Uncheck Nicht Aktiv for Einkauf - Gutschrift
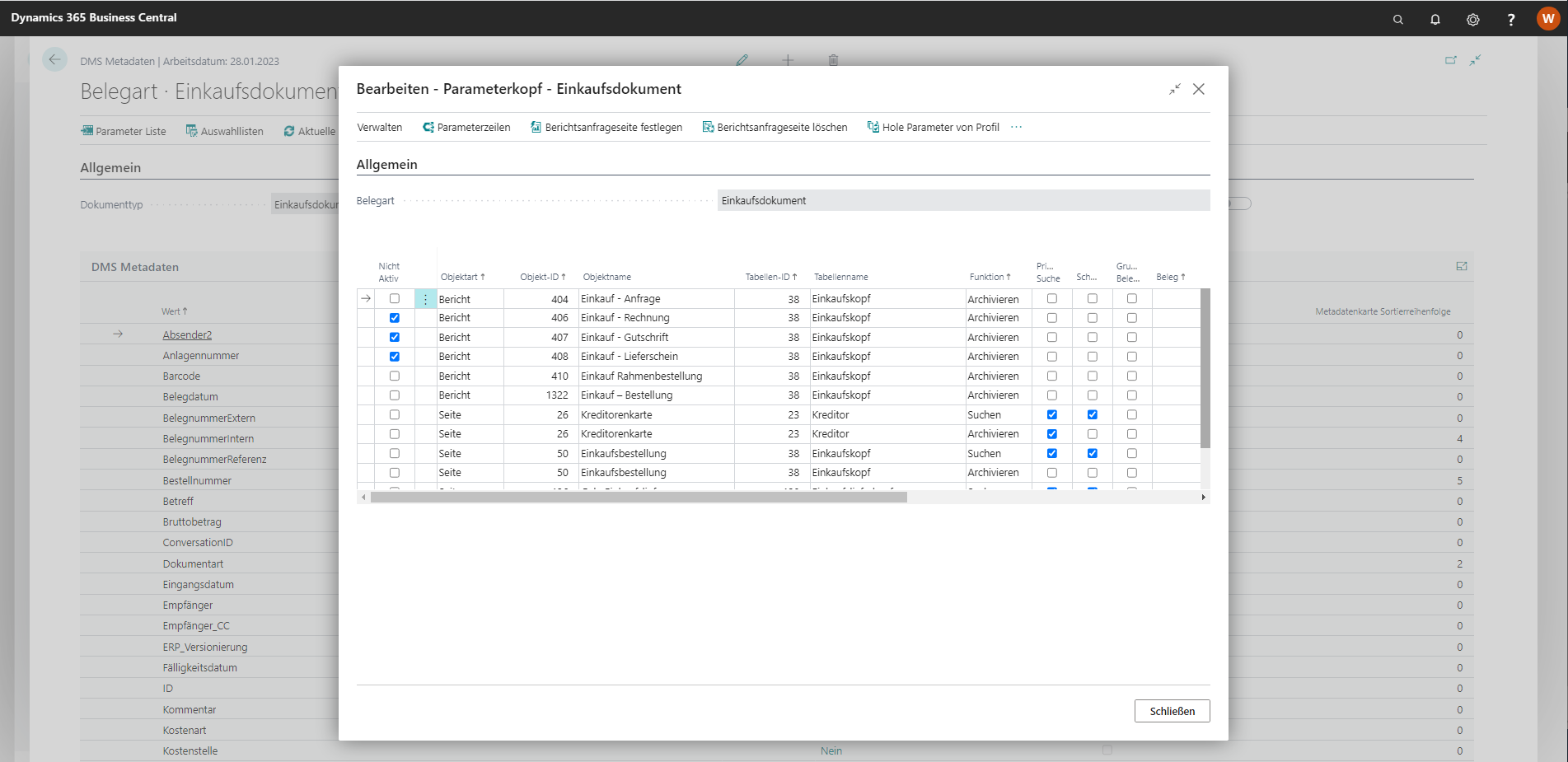 [395, 337]
